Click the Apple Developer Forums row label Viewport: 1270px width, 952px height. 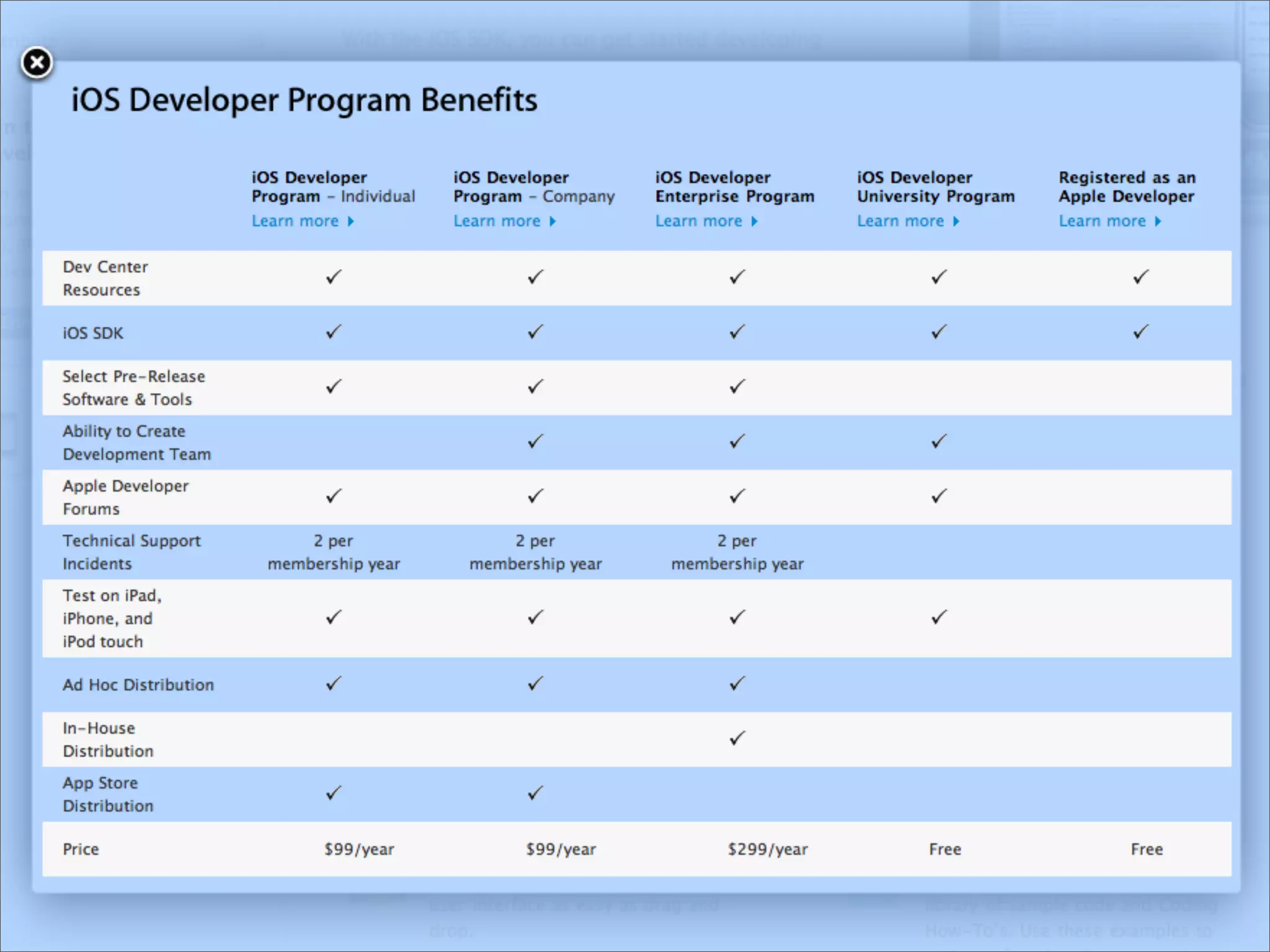pyautogui.click(x=125, y=497)
